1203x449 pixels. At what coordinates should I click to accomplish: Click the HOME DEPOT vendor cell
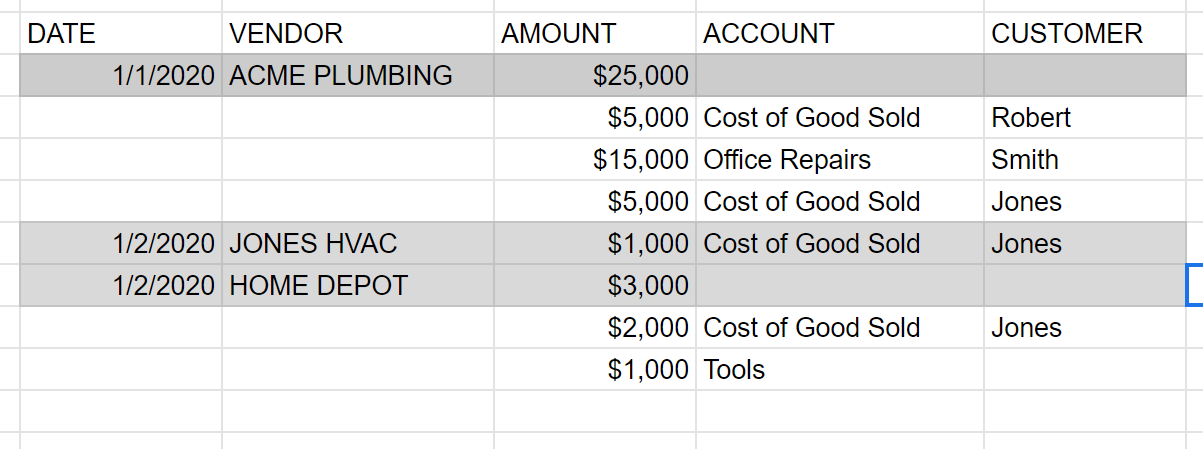(x=357, y=286)
